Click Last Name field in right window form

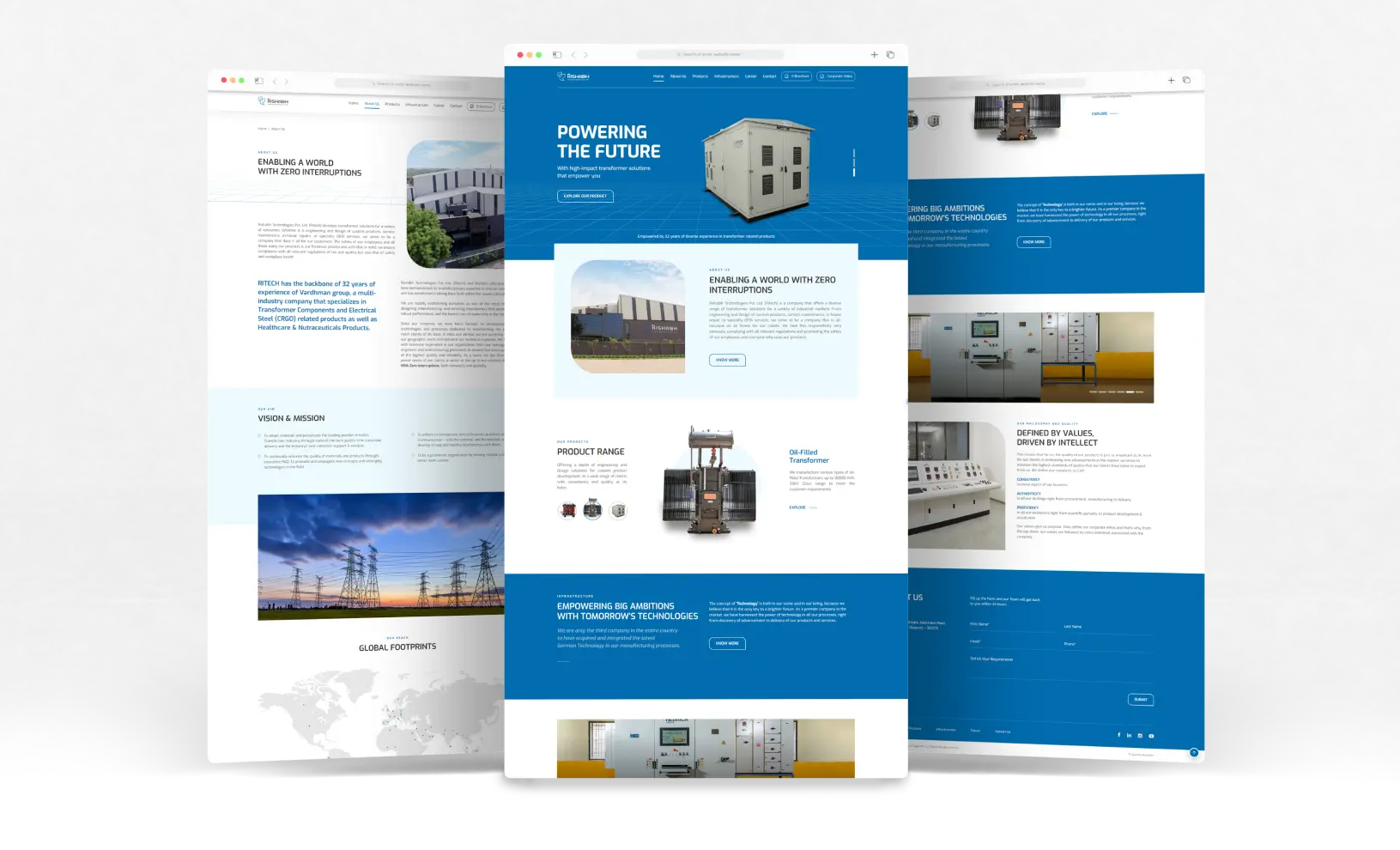pos(1108,630)
